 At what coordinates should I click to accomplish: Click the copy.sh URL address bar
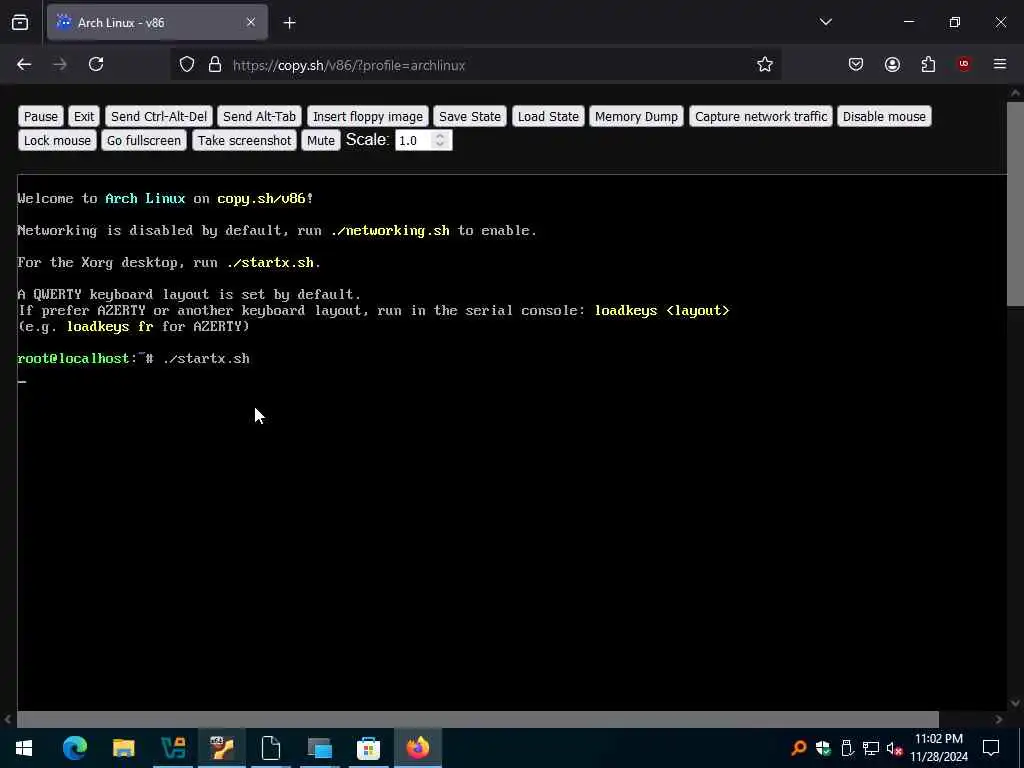[349, 65]
